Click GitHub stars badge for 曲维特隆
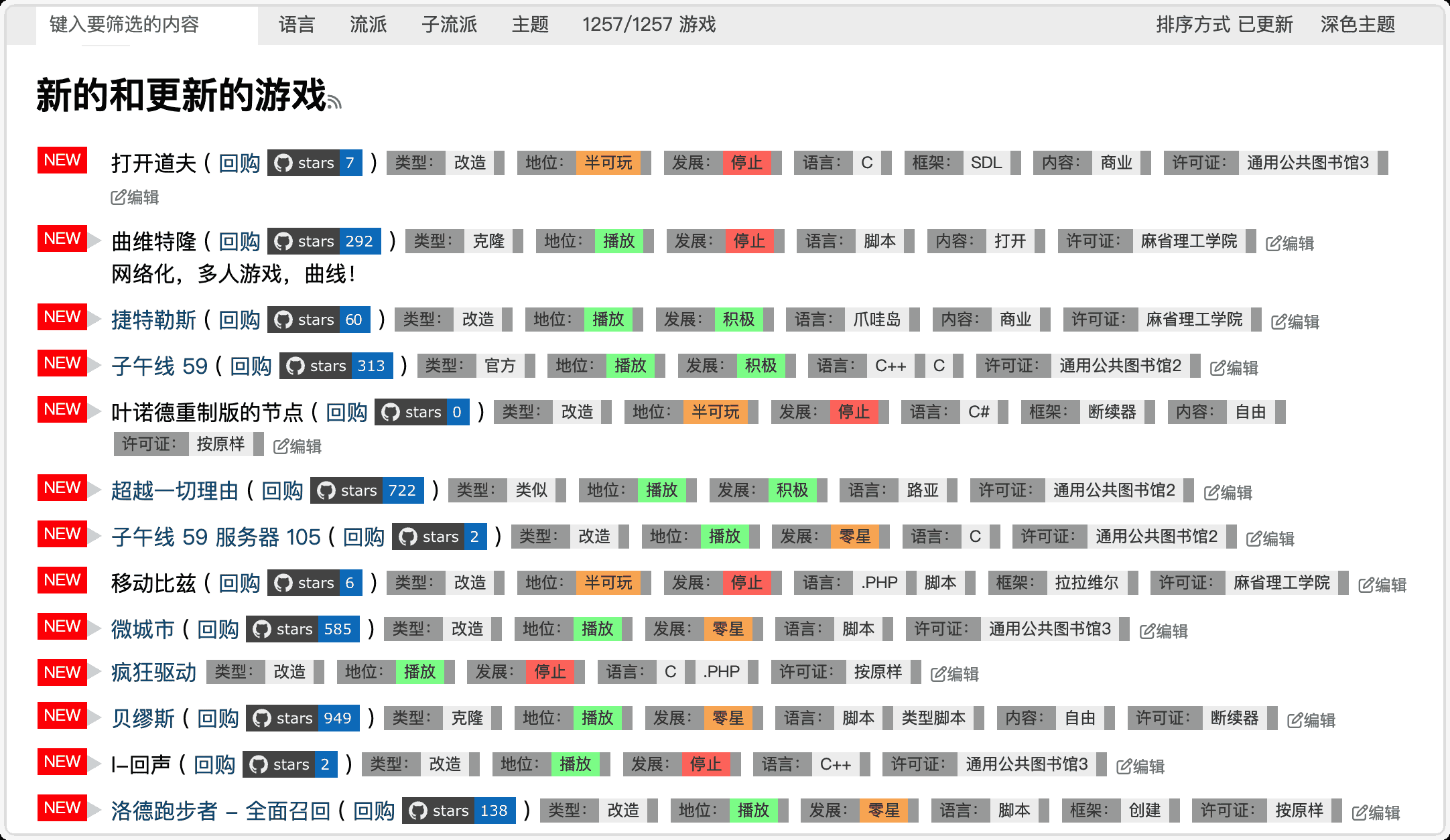 pos(324,241)
